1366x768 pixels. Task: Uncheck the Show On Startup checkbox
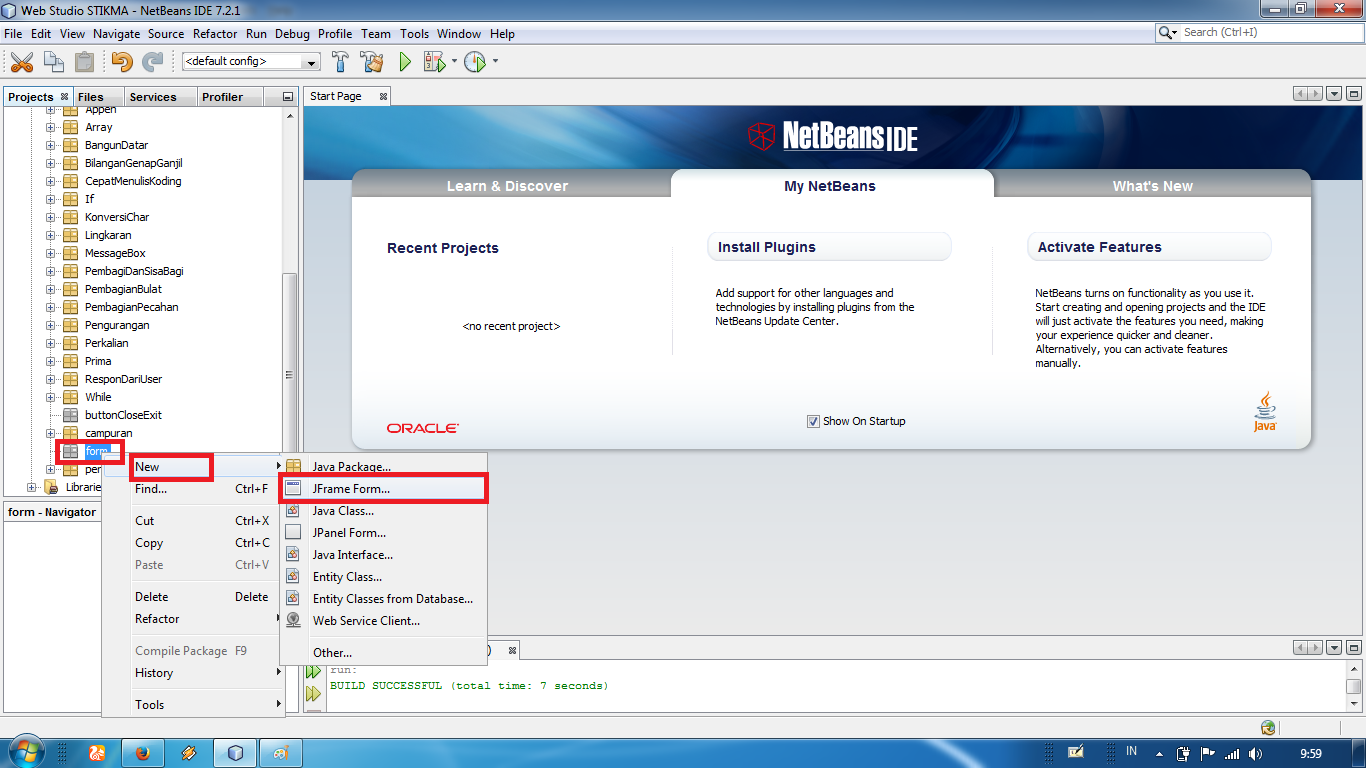[x=814, y=421]
